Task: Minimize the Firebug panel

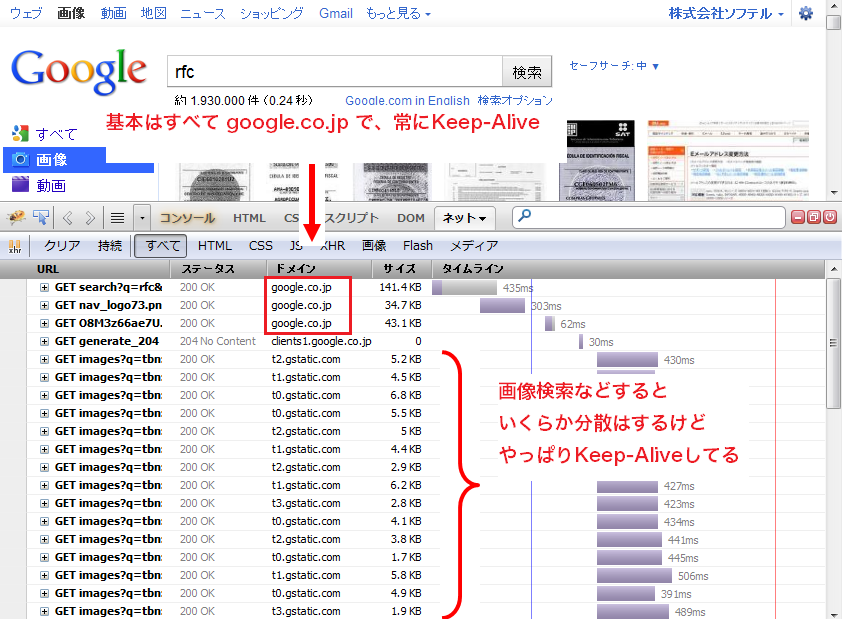Action: [x=798, y=217]
